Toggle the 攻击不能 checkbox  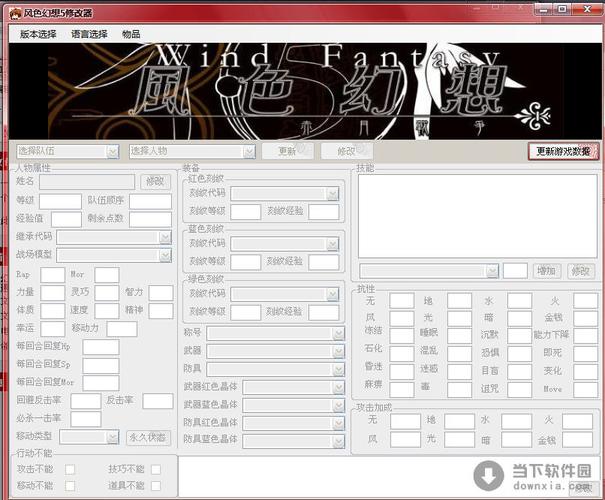tap(70, 469)
